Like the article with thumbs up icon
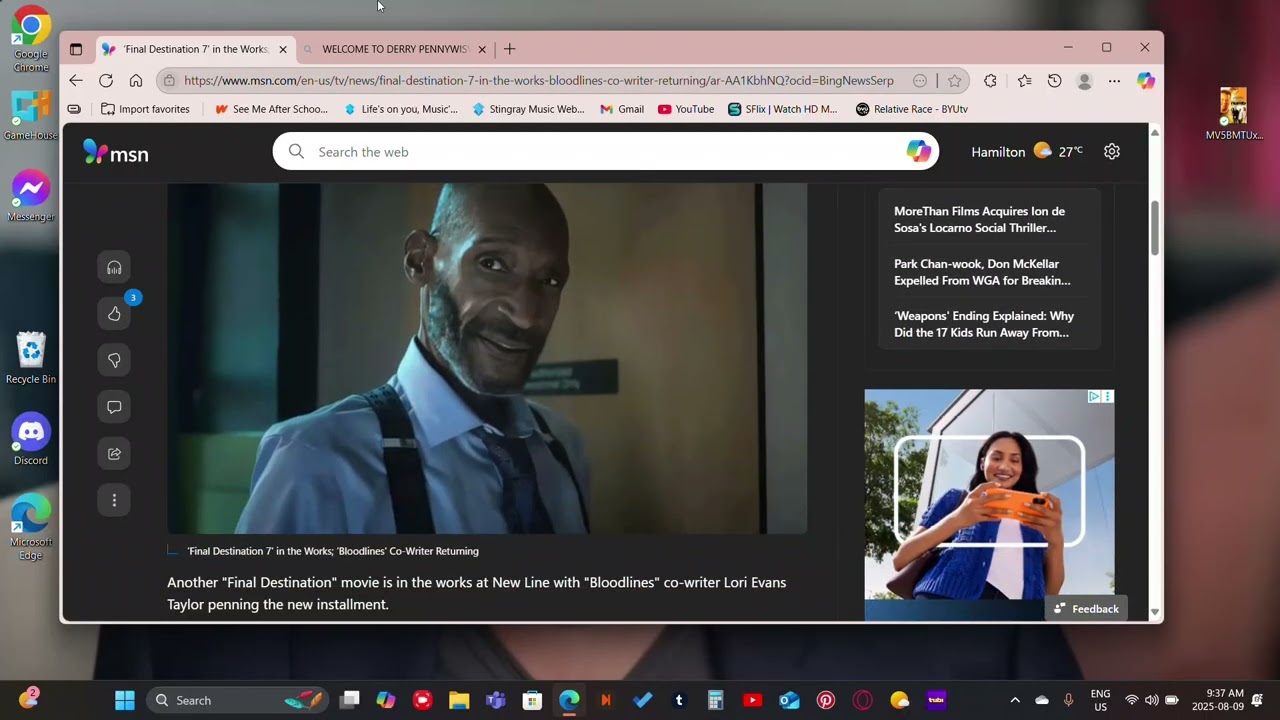The height and width of the screenshot is (720, 1280). [x=114, y=314]
